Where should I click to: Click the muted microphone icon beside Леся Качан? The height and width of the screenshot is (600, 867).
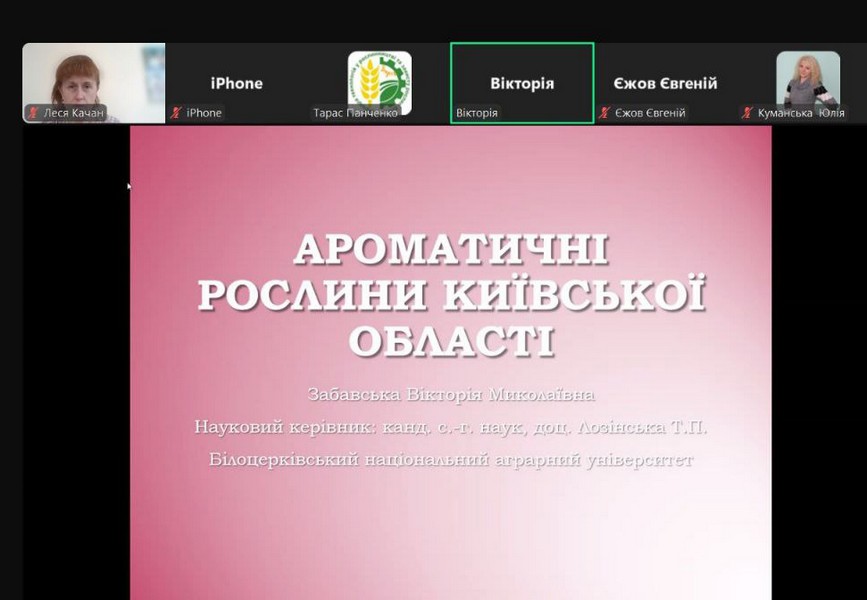[x=33, y=113]
